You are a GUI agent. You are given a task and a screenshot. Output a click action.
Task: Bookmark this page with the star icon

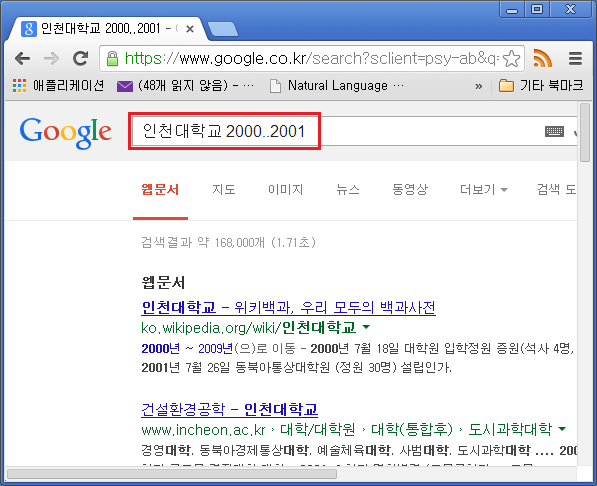pos(511,58)
